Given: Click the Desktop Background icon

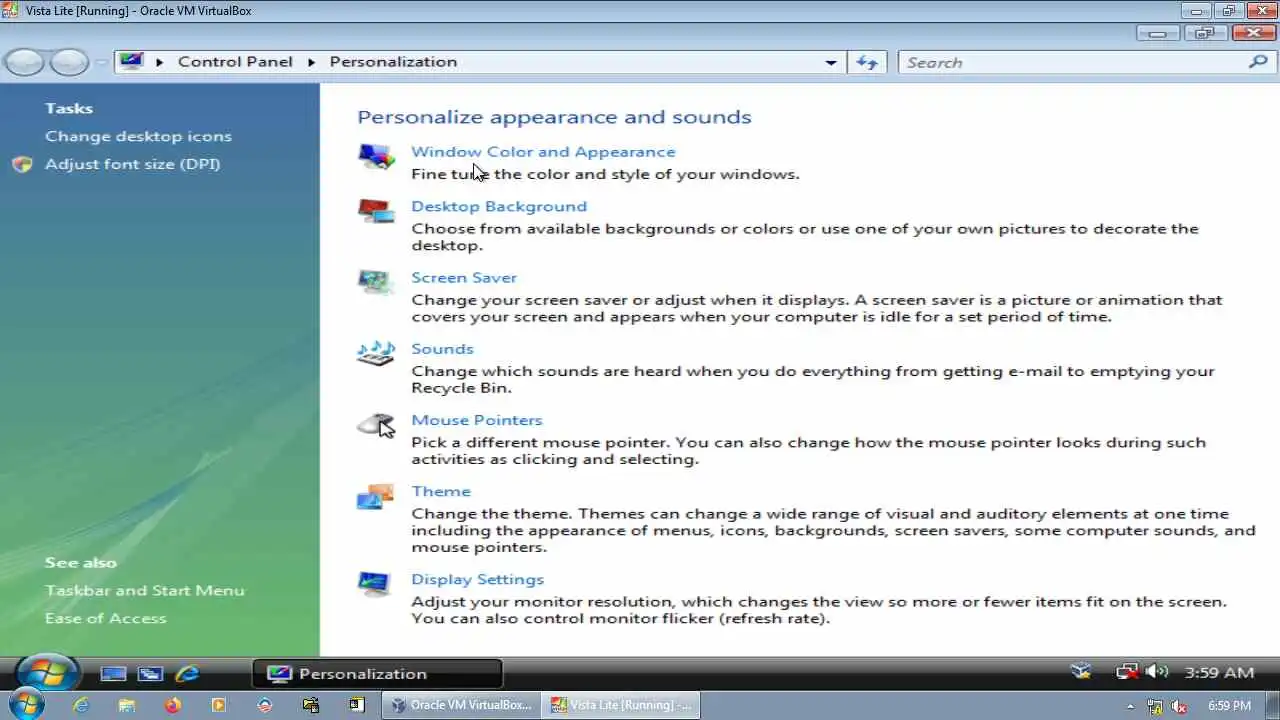Looking at the screenshot, I should coord(376,211).
